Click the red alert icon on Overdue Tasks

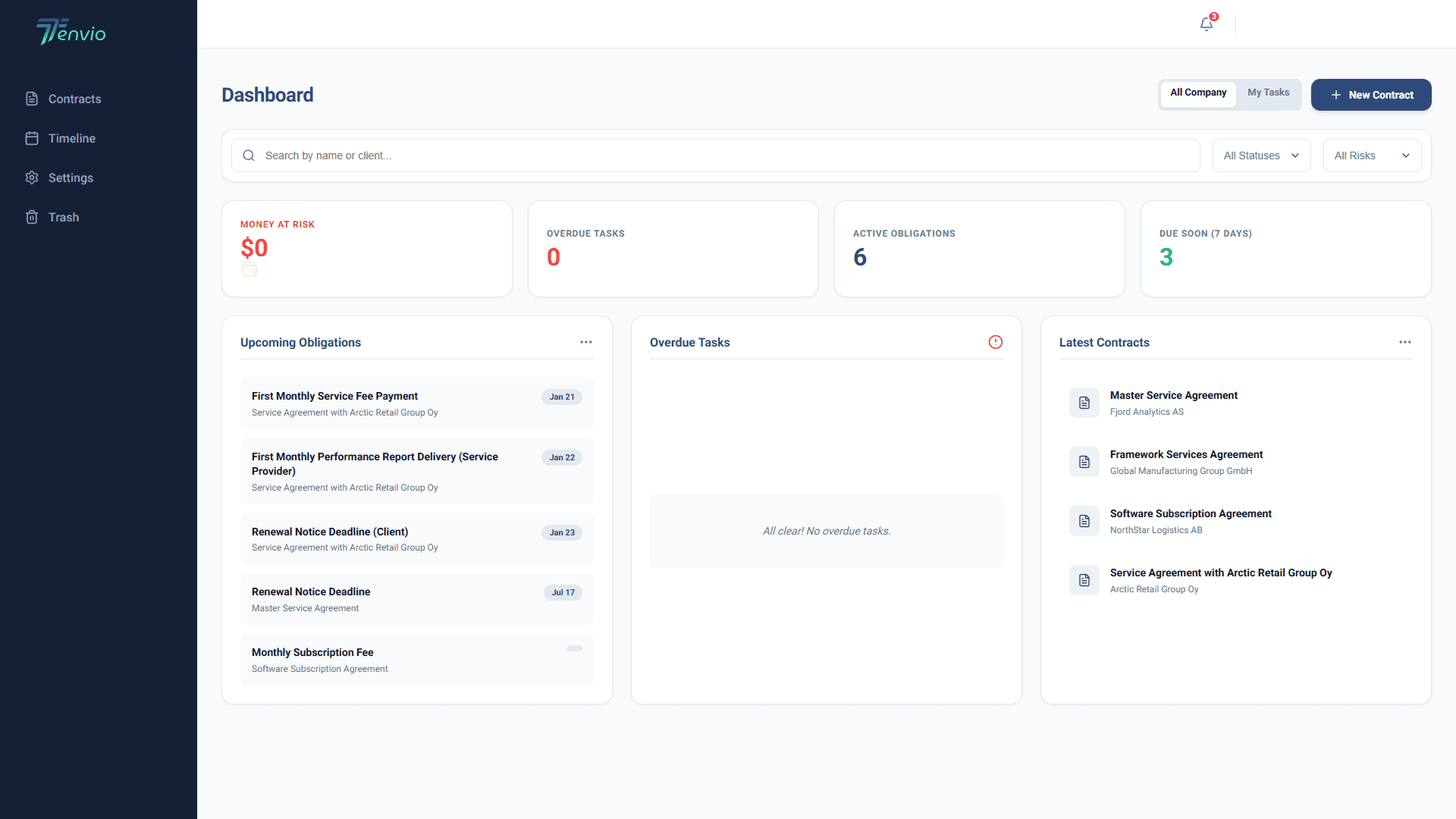pos(996,342)
